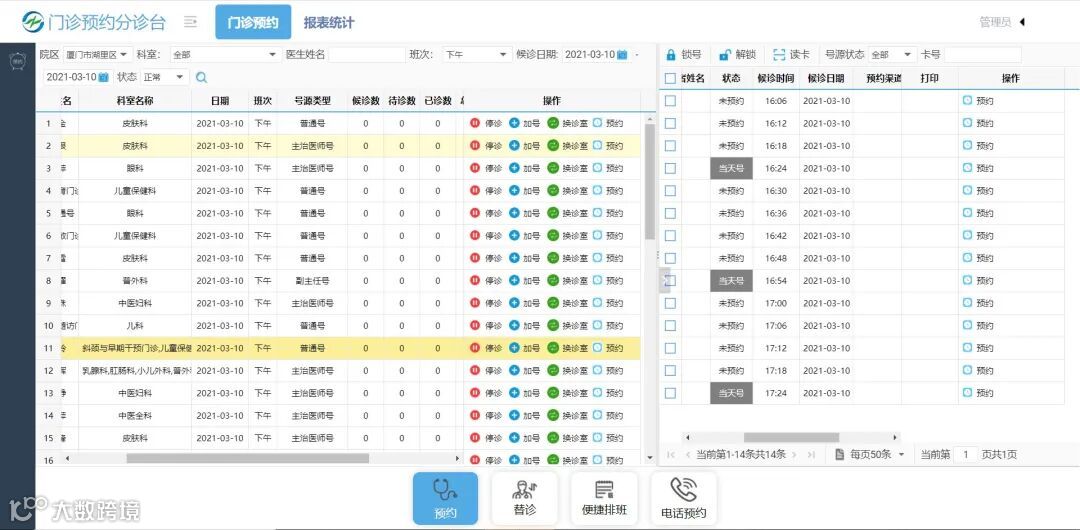This screenshot has width=1080, height=530.
Task: Sort by 候诊时间 column header
Action: [x=776, y=79]
